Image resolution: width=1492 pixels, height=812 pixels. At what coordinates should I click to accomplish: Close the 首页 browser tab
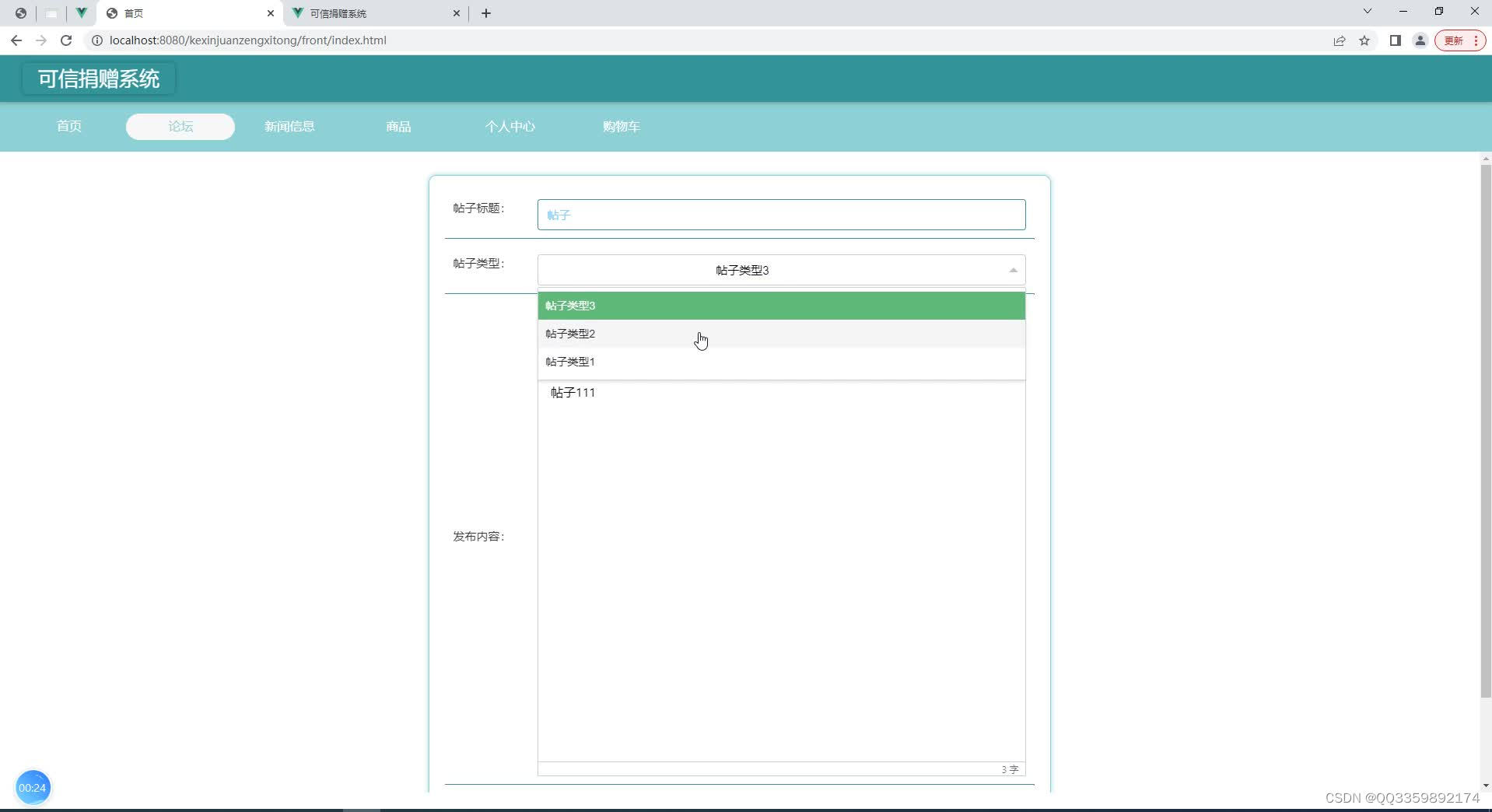coord(271,13)
